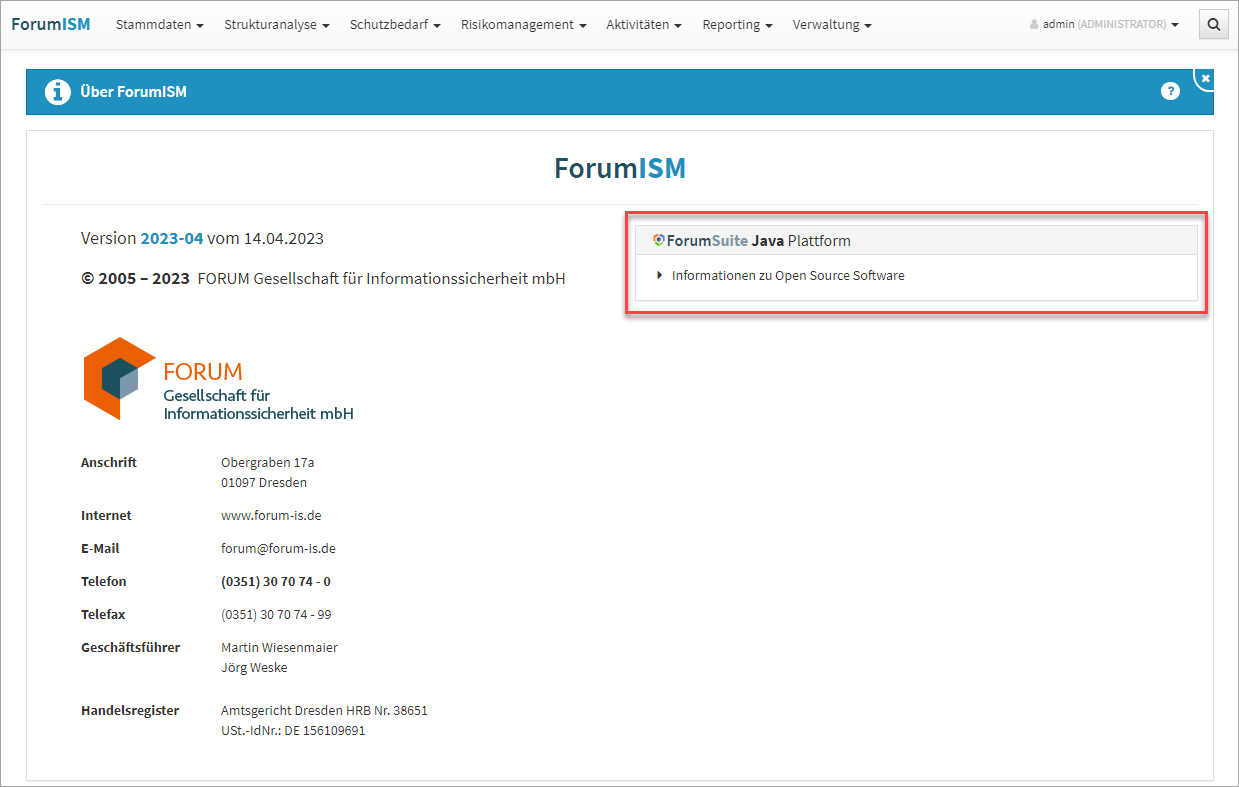Open the Verwaltung menu
1239x787 pixels.
coord(832,25)
